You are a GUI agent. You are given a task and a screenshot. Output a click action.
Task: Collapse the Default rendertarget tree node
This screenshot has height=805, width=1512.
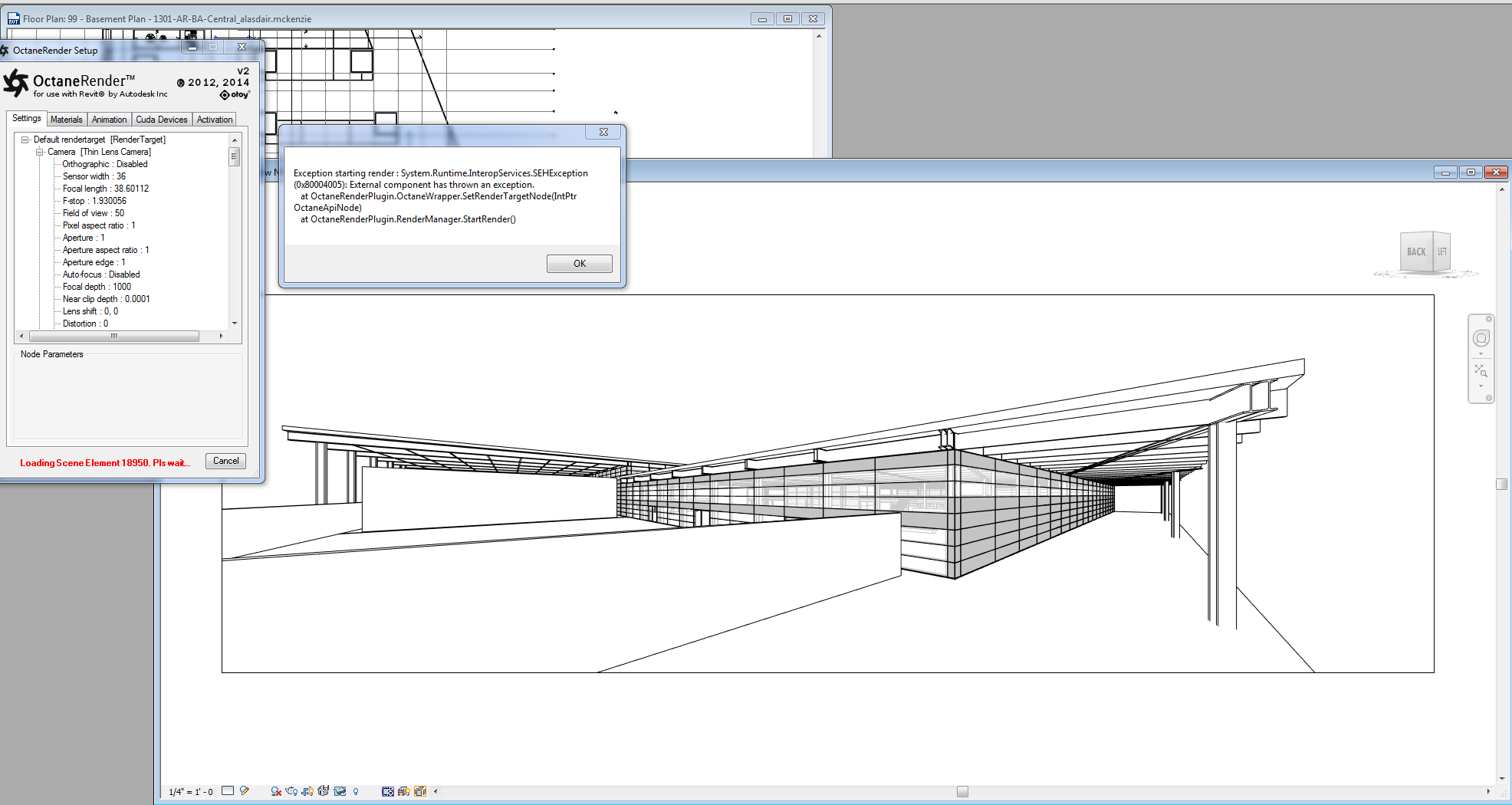25,140
